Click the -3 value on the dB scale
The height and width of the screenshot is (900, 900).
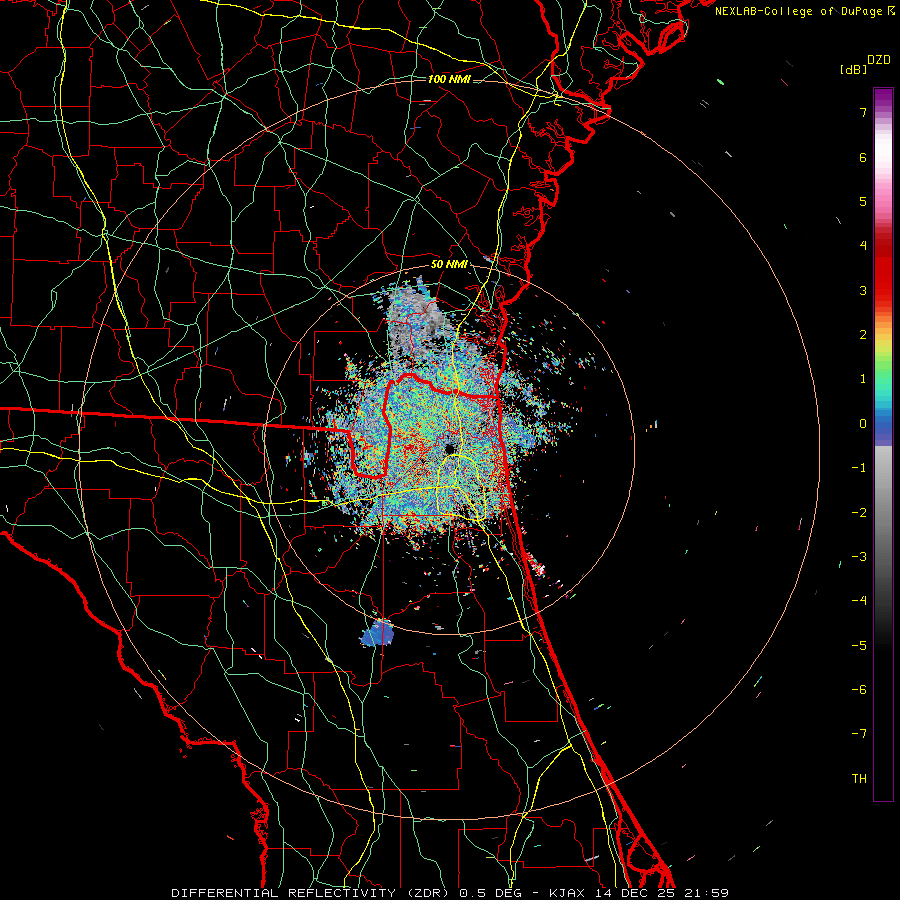(859, 557)
